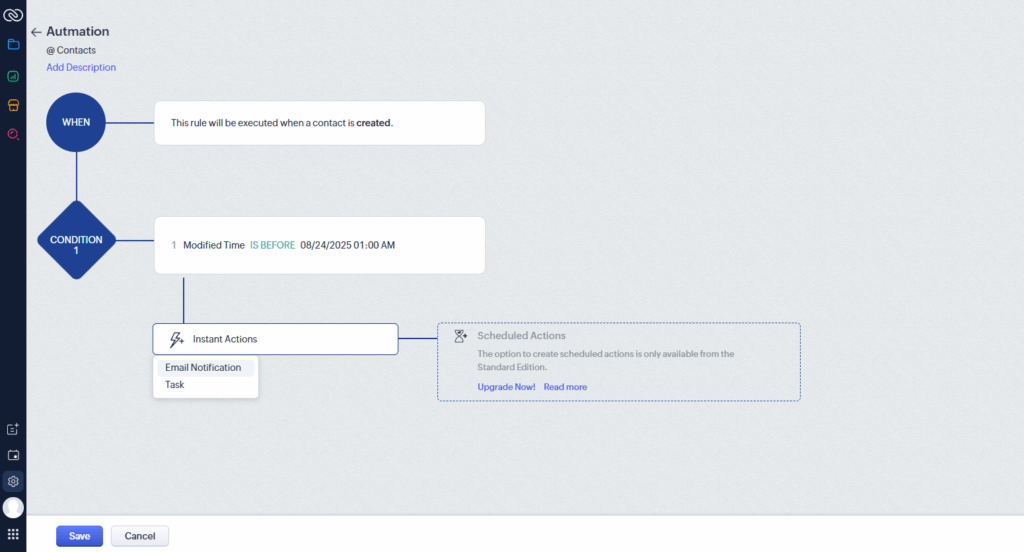
Task: Click the pink magnifier search icon
Action: pos(13,134)
